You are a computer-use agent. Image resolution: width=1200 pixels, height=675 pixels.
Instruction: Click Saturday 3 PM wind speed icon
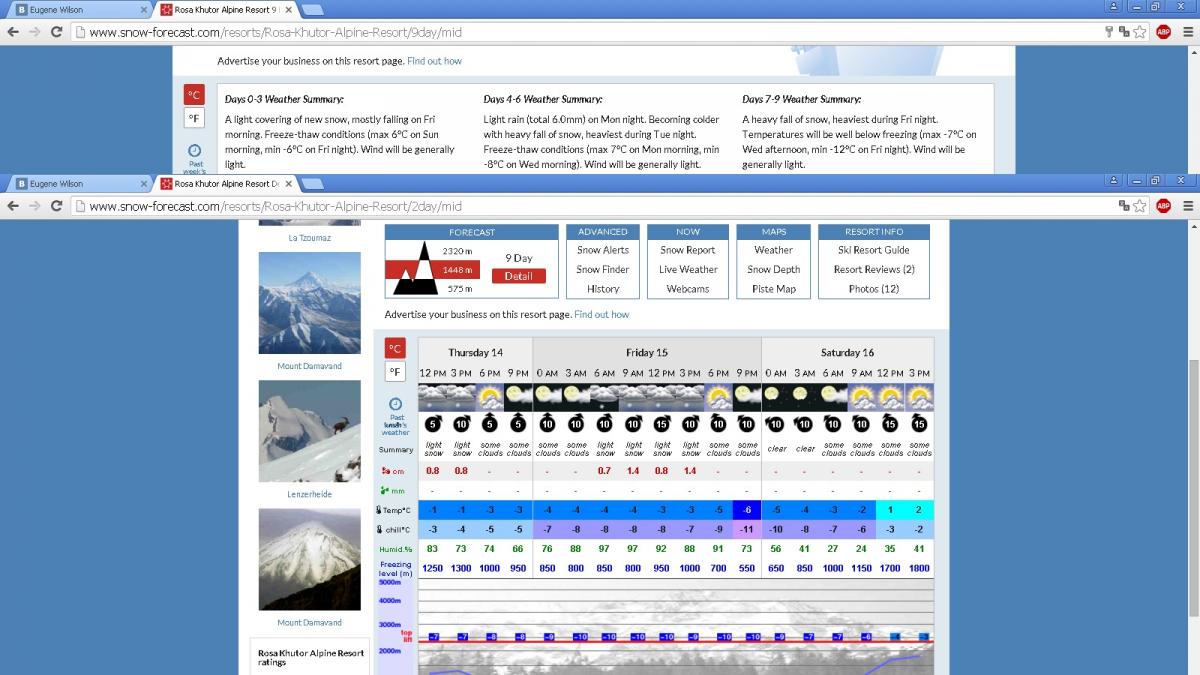[919, 424]
